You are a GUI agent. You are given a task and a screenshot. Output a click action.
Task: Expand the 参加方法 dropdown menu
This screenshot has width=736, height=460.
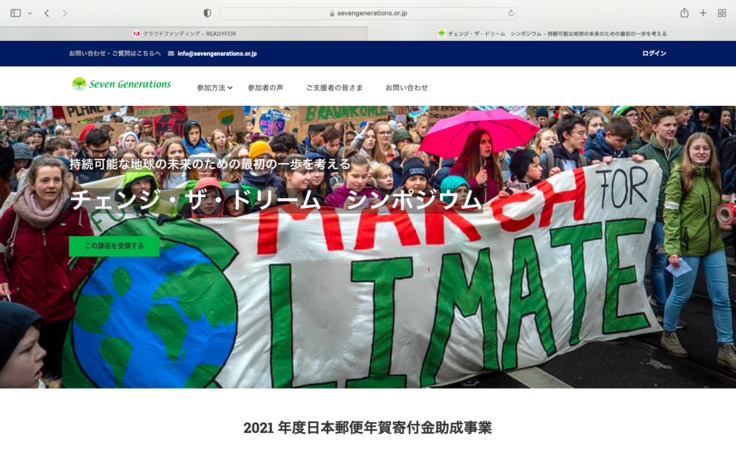pos(214,88)
